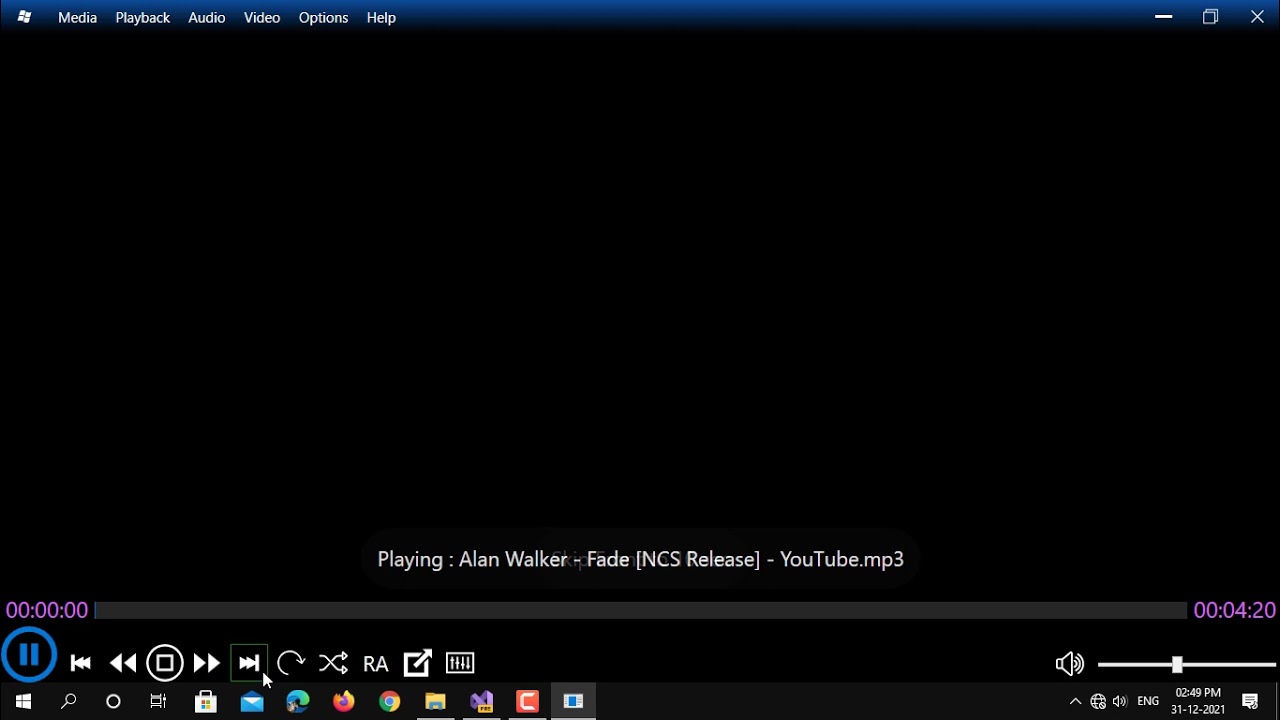Open the Help menu
Image resolution: width=1280 pixels, height=720 pixels.
[x=381, y=18]
